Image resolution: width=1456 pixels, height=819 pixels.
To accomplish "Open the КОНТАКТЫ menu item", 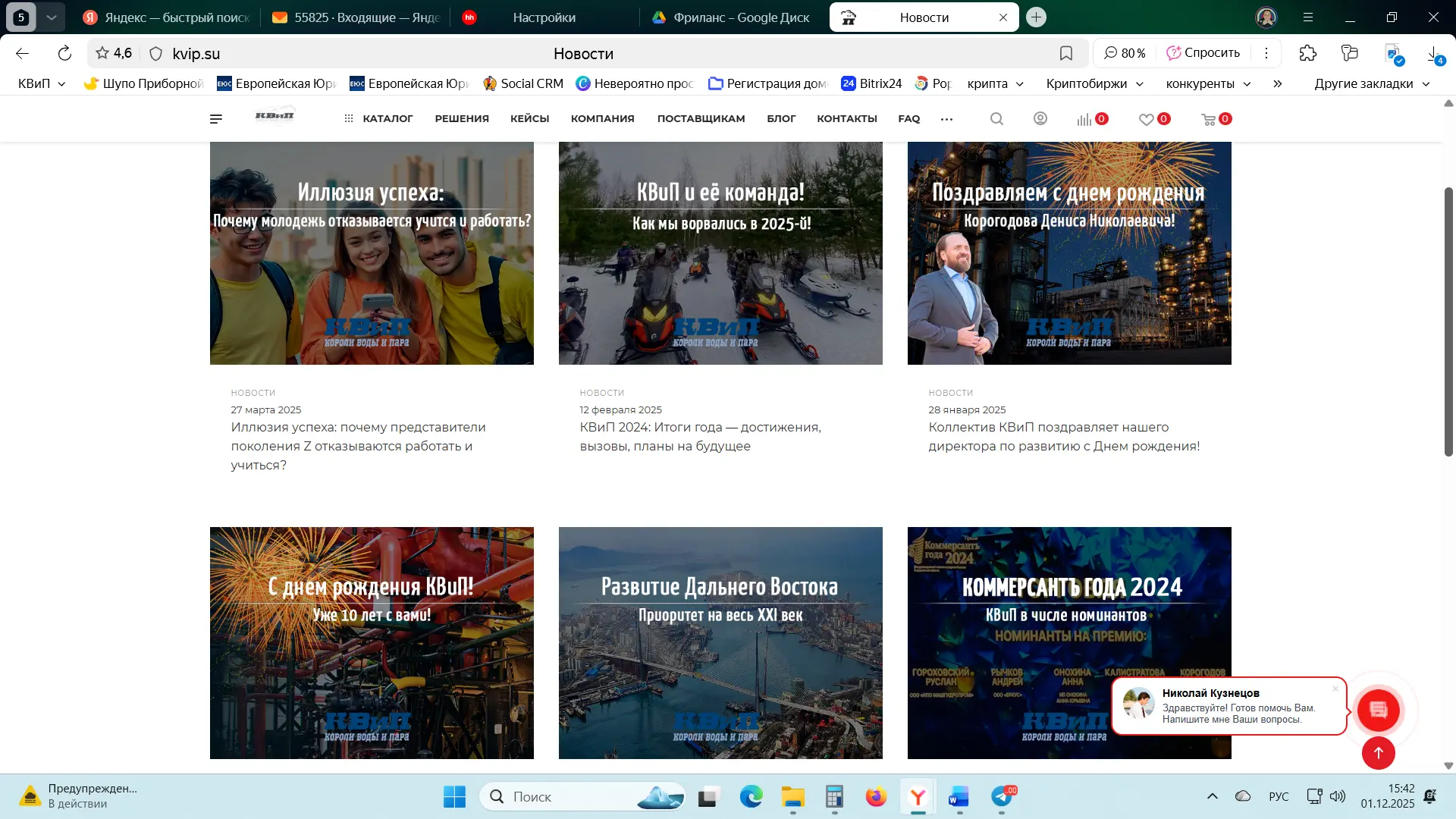I will click(x=847, y=119).
